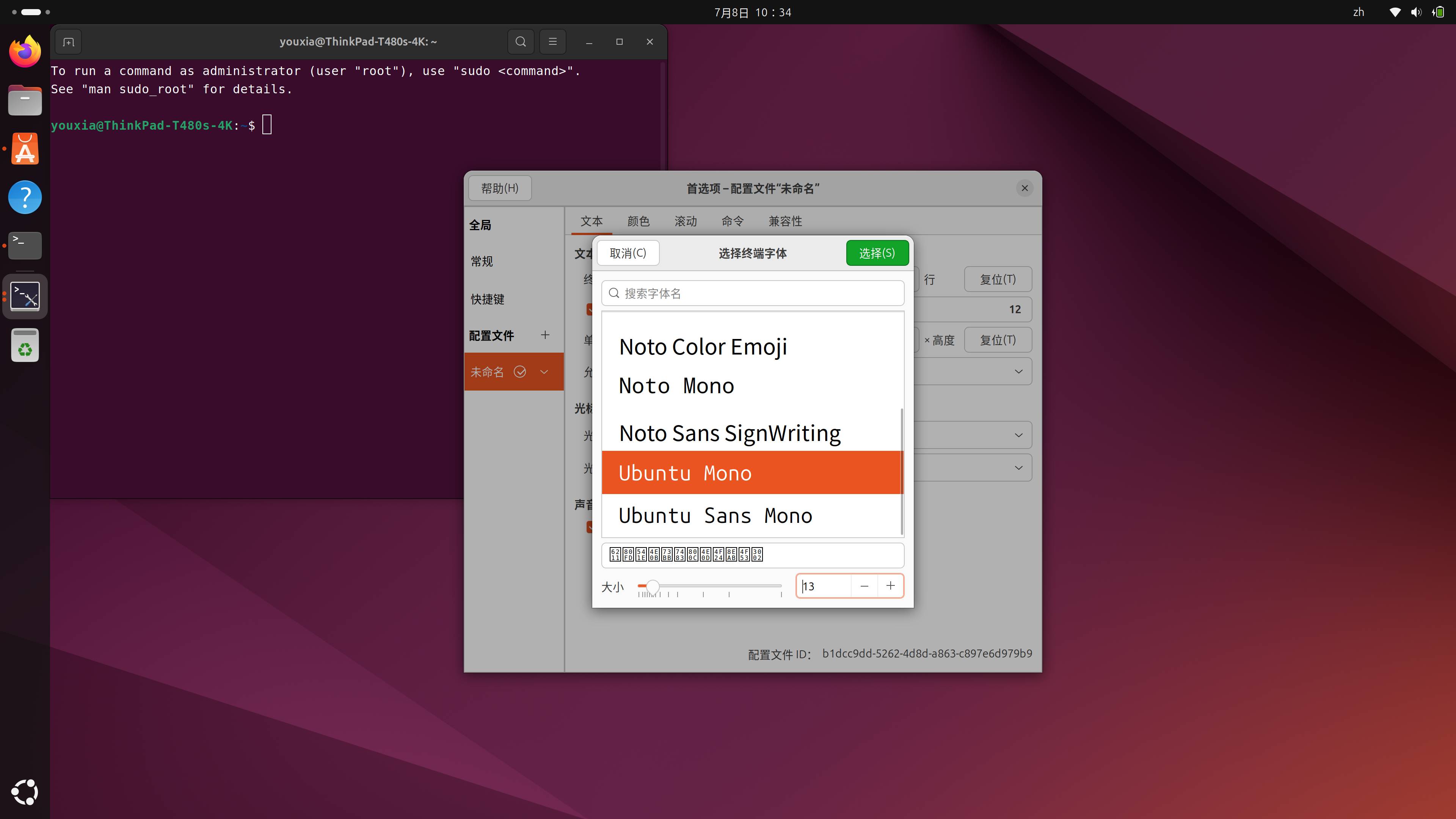1456x819 pixels.
Task: Open the first cursor section dropdown
Action: point(973,435)
